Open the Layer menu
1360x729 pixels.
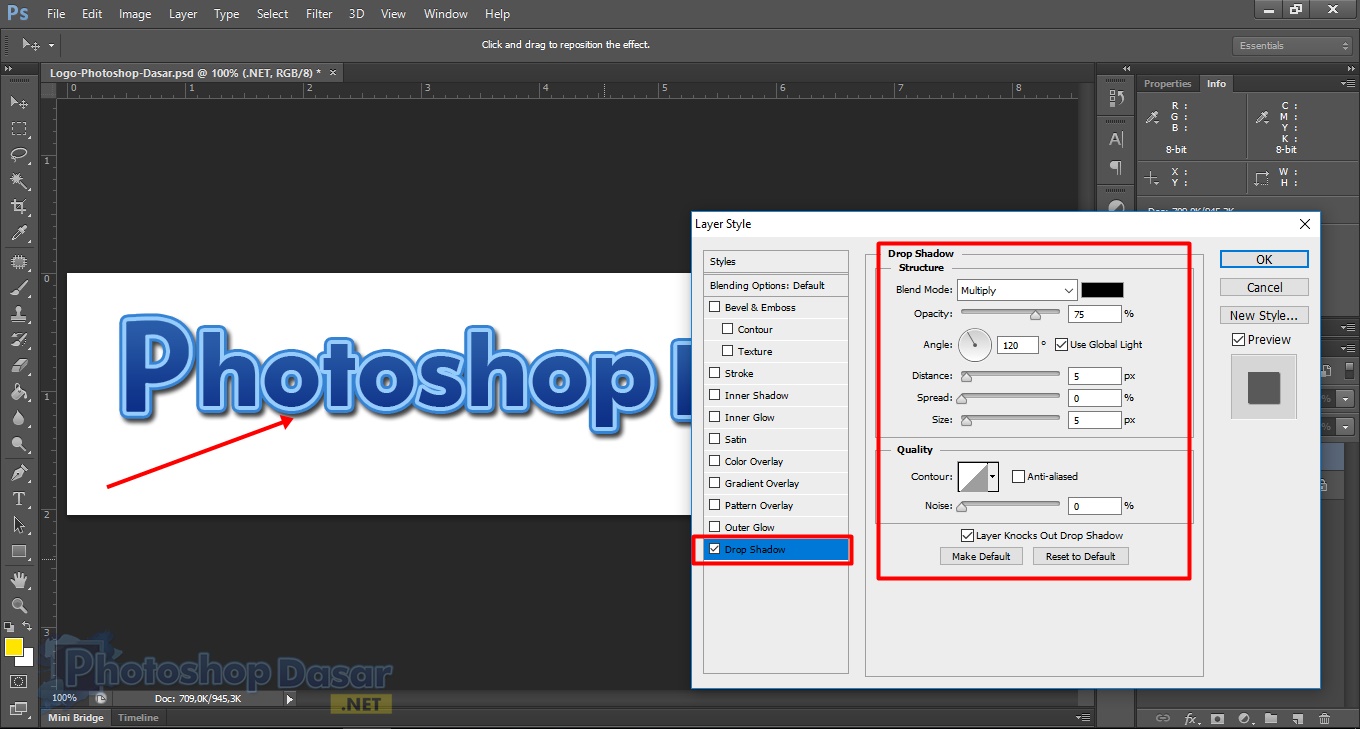click(183, 14)
